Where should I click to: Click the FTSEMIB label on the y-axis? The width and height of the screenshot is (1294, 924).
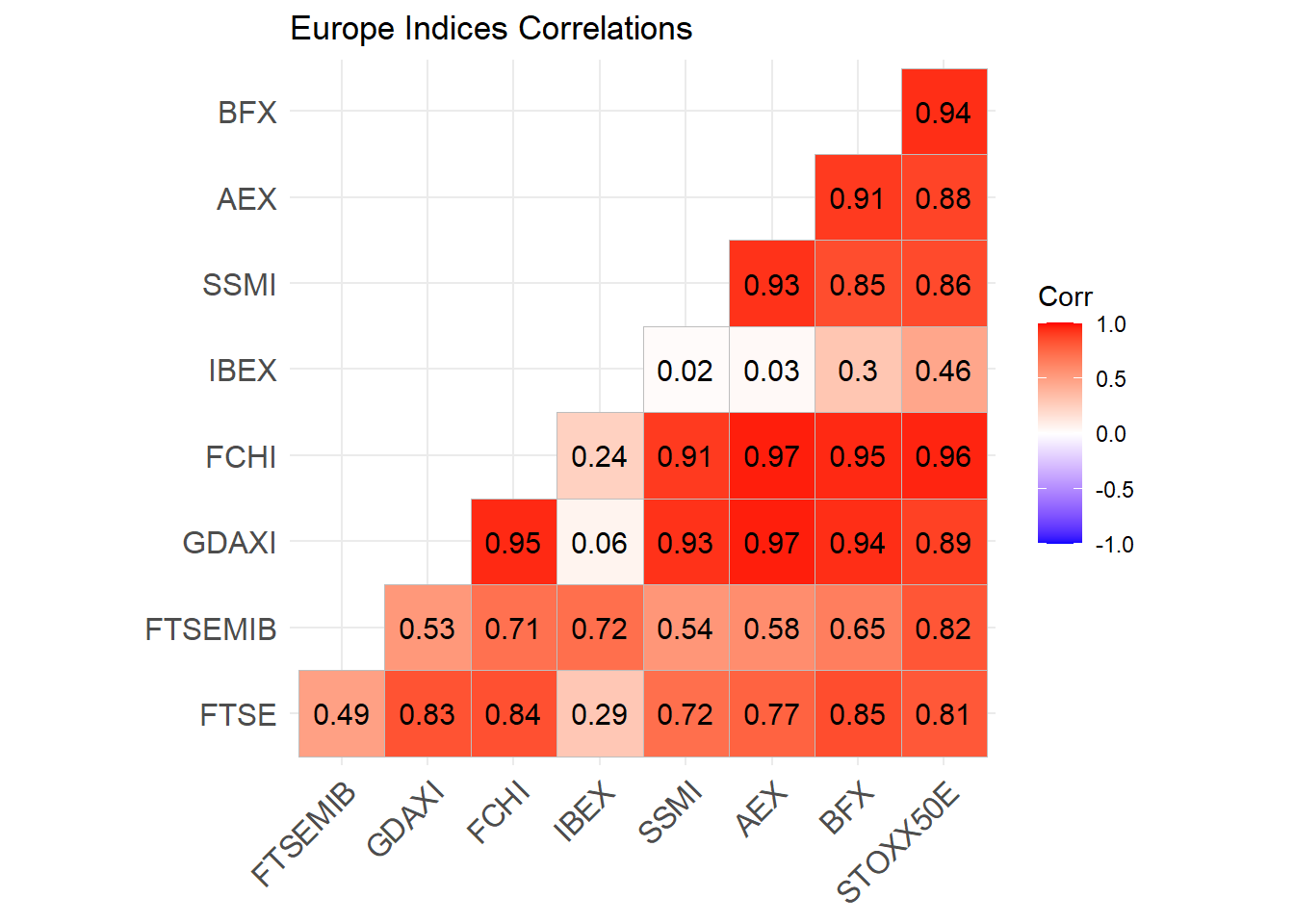[211, 629]
